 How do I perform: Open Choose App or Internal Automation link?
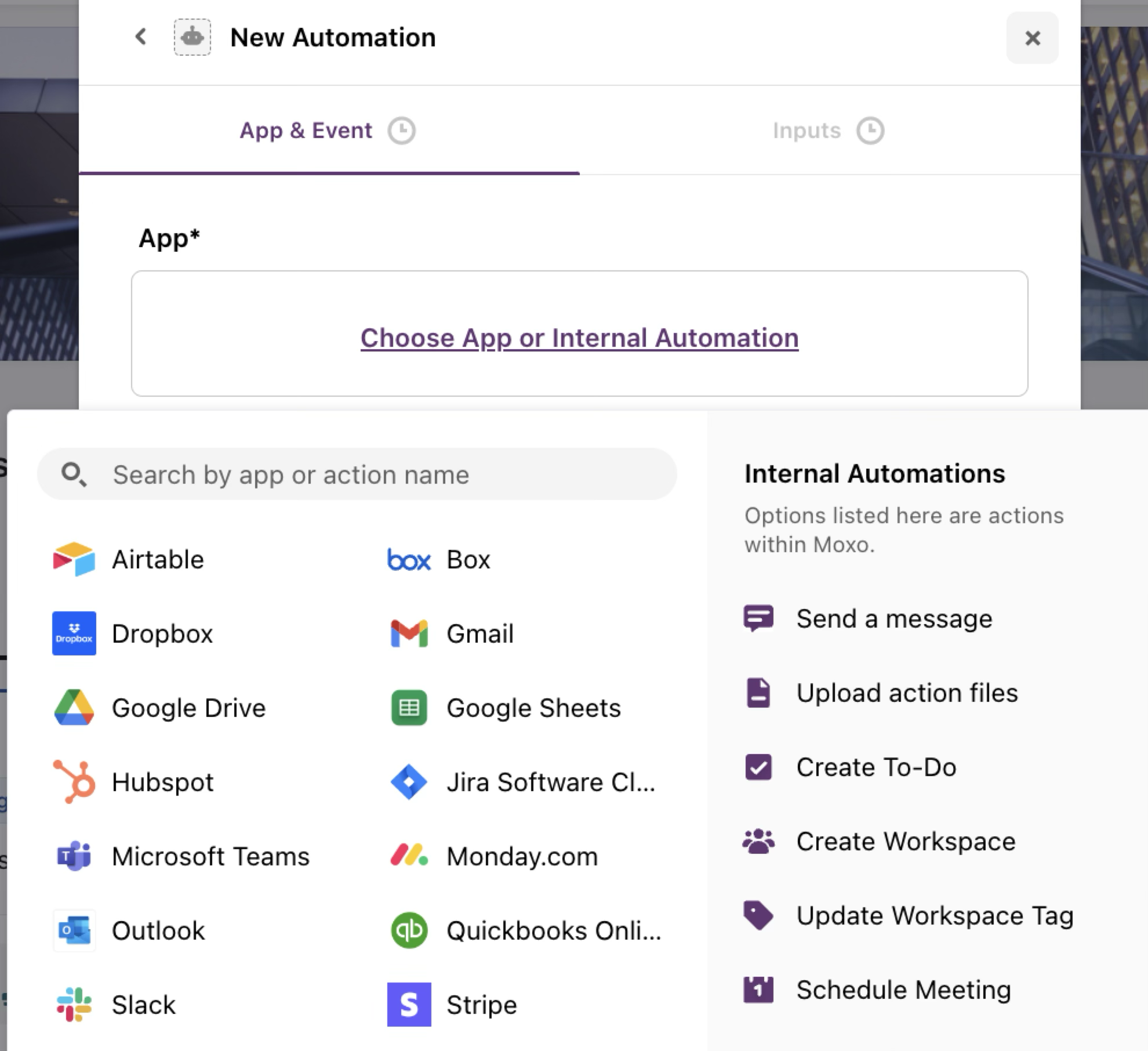579,338
